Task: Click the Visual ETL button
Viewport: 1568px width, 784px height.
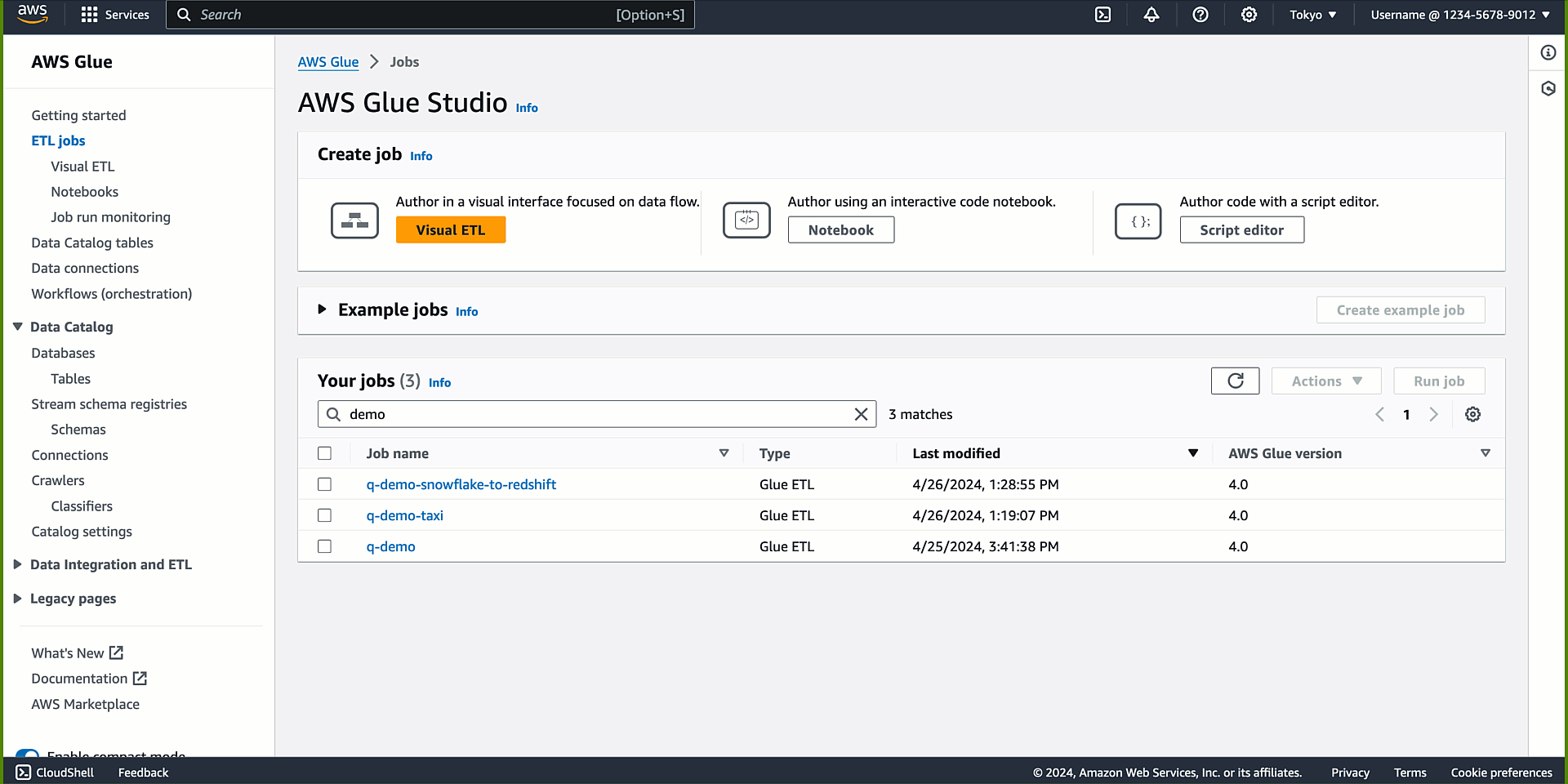Action: [450, 230]
